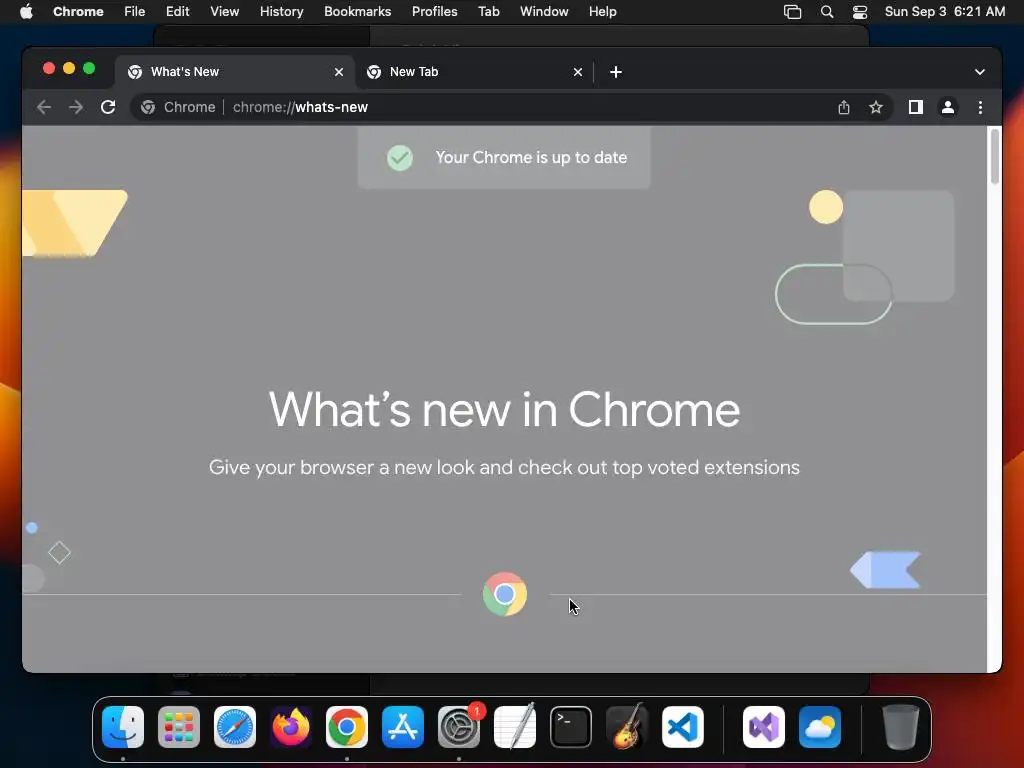Open App Store from the Dock
The height and width of the screenshot is (768, 1024).
tap(403, 727)
